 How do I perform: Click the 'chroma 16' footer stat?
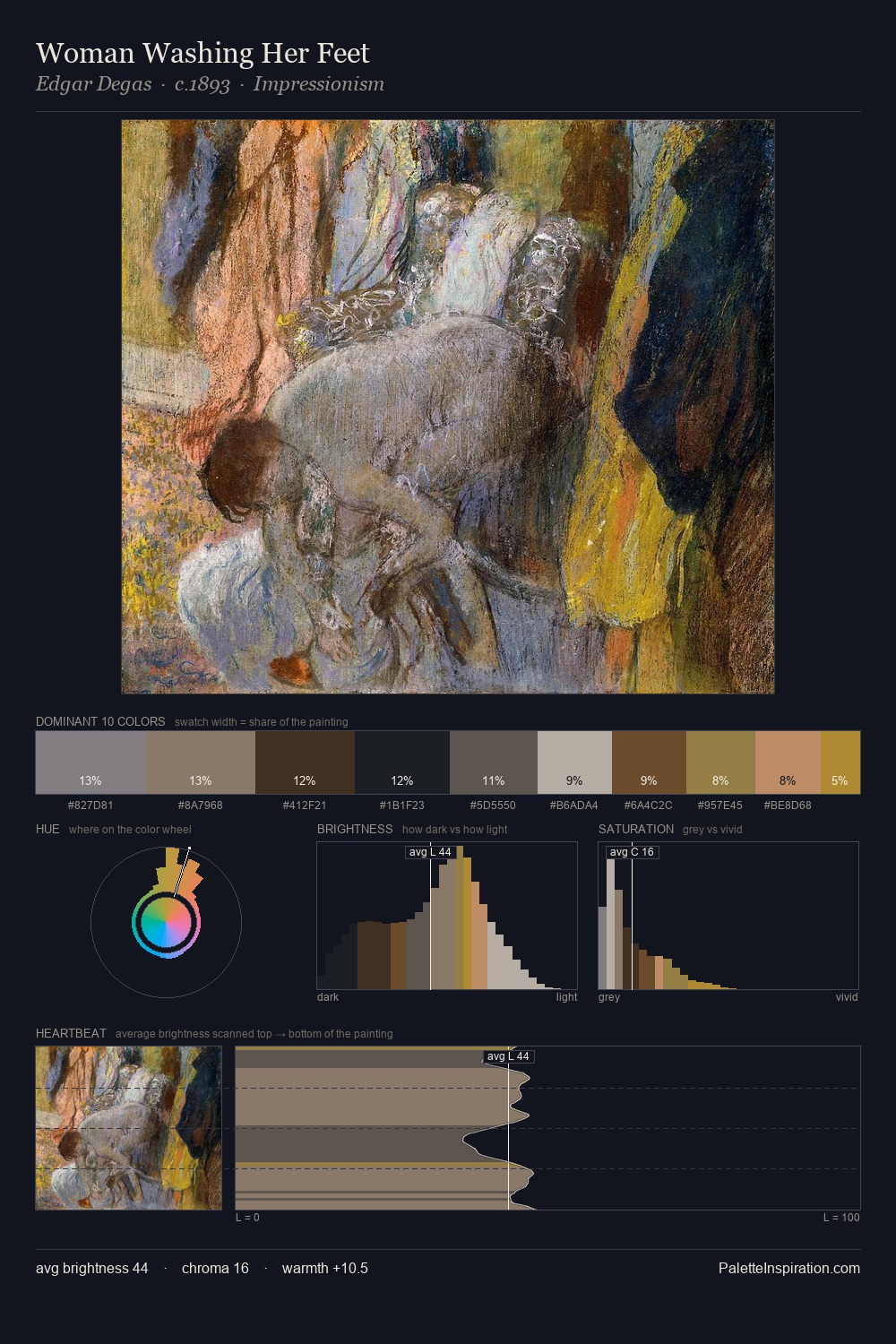coord(215,1268)
